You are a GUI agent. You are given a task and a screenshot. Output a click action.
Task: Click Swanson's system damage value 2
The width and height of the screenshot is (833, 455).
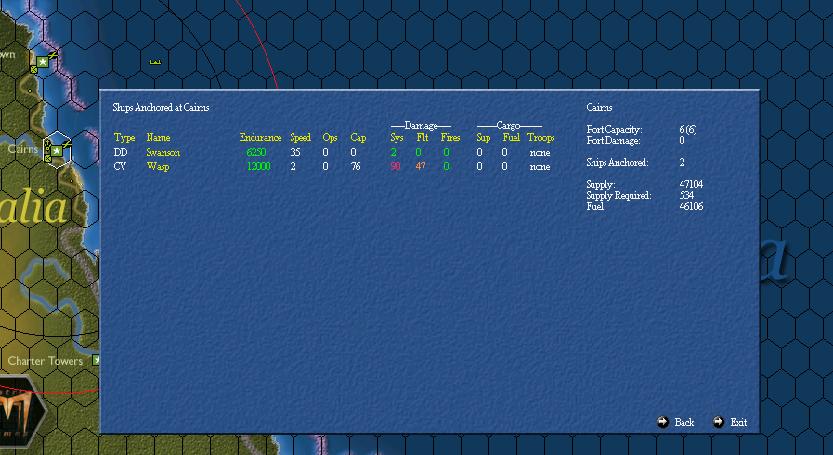click(394, 153)
